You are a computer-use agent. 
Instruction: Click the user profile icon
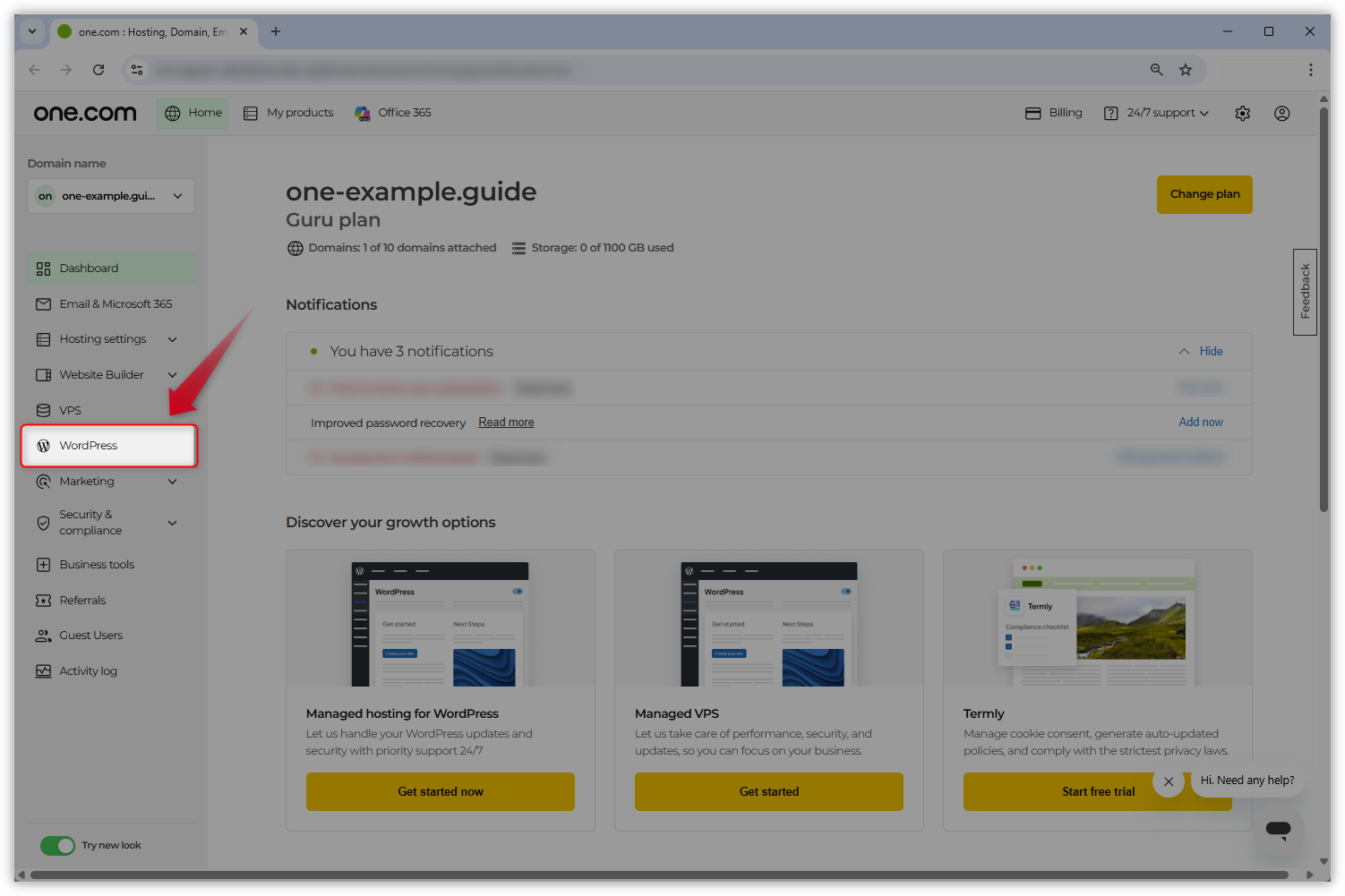click(1281, 114)
